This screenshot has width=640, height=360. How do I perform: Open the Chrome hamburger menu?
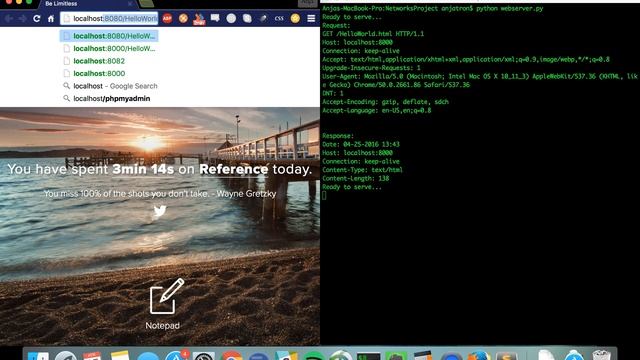click(311, 18)
